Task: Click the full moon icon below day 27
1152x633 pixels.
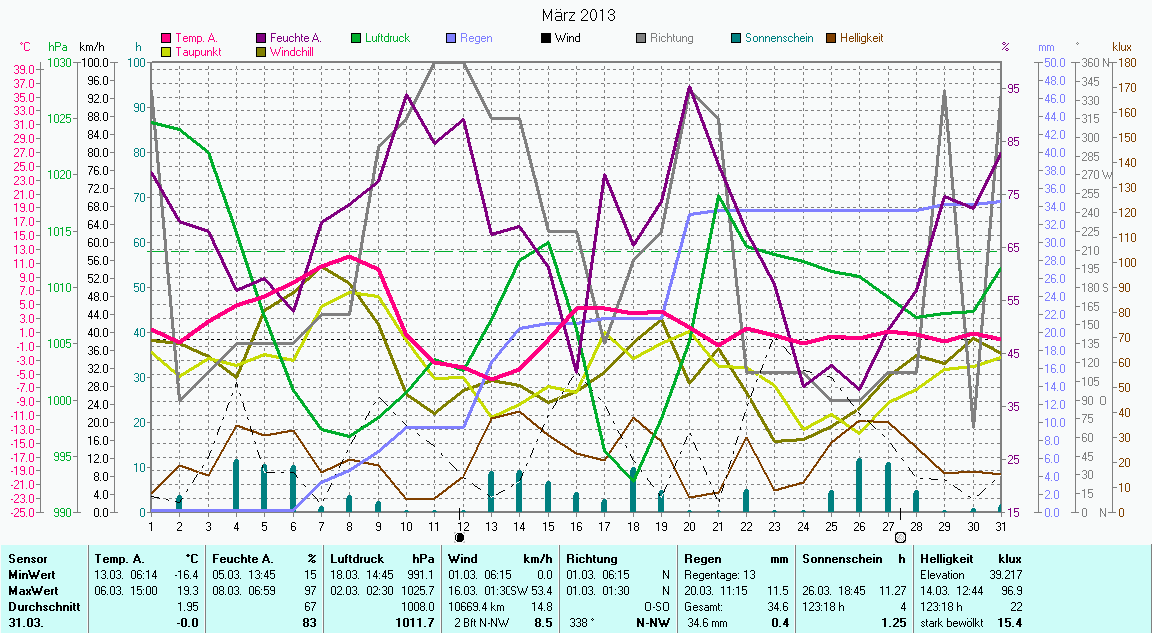Action: click(x=900, y=537)
